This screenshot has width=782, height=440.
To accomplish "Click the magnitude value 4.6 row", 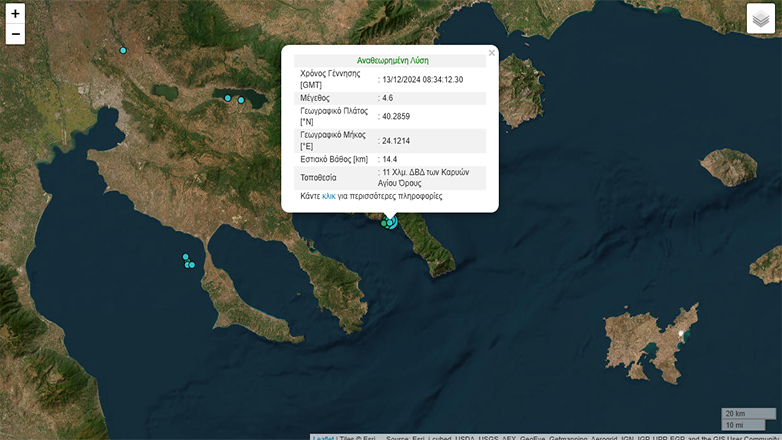I will [388, 98].
